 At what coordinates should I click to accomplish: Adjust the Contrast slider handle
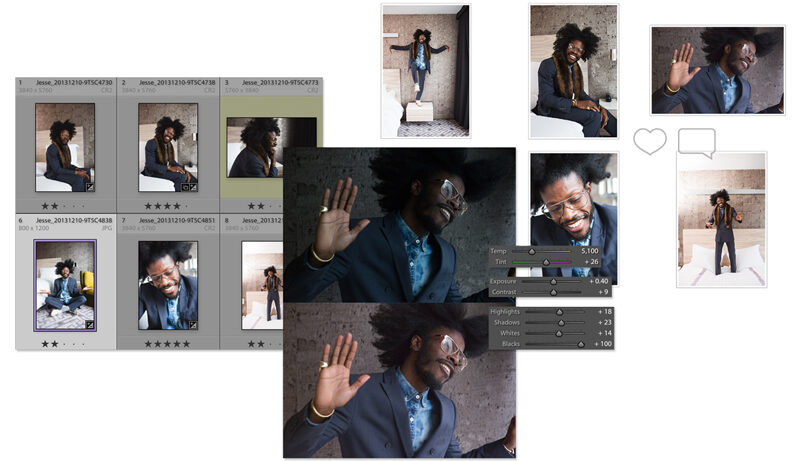pyautogui.click(x=553, y=292)
